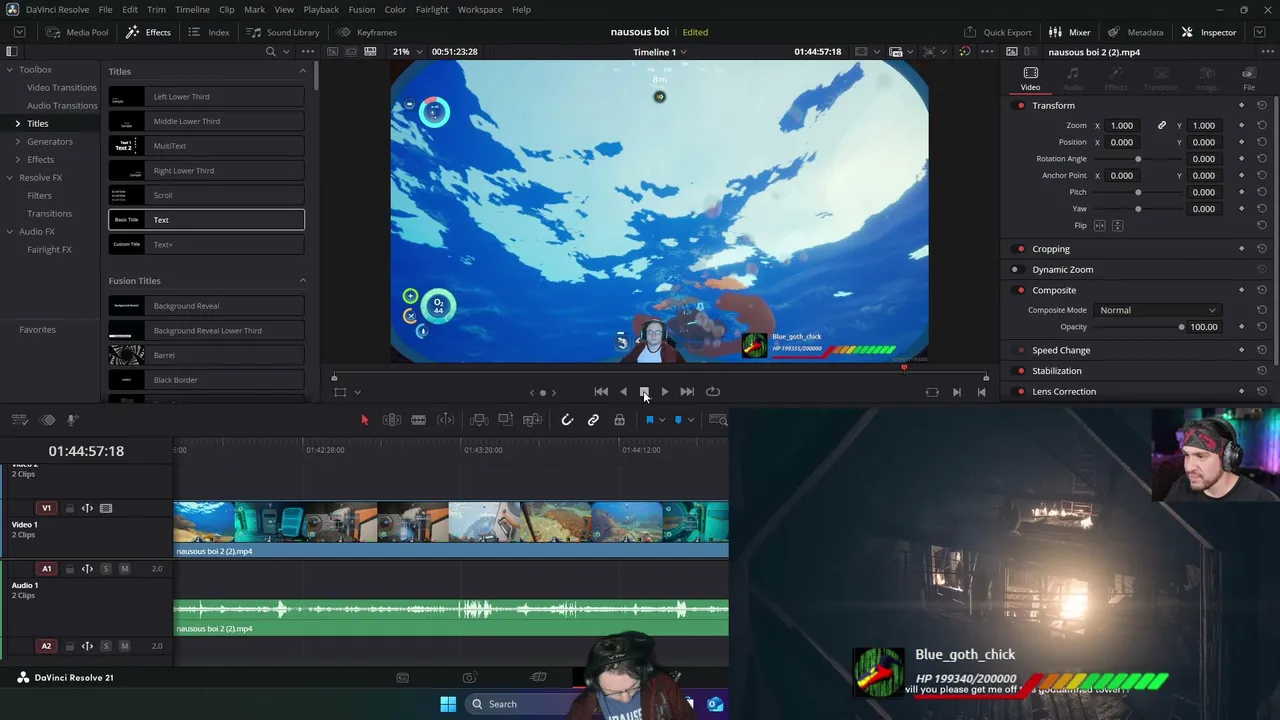
Task: Open the Sound Library panel
Action: coord(283,32)
